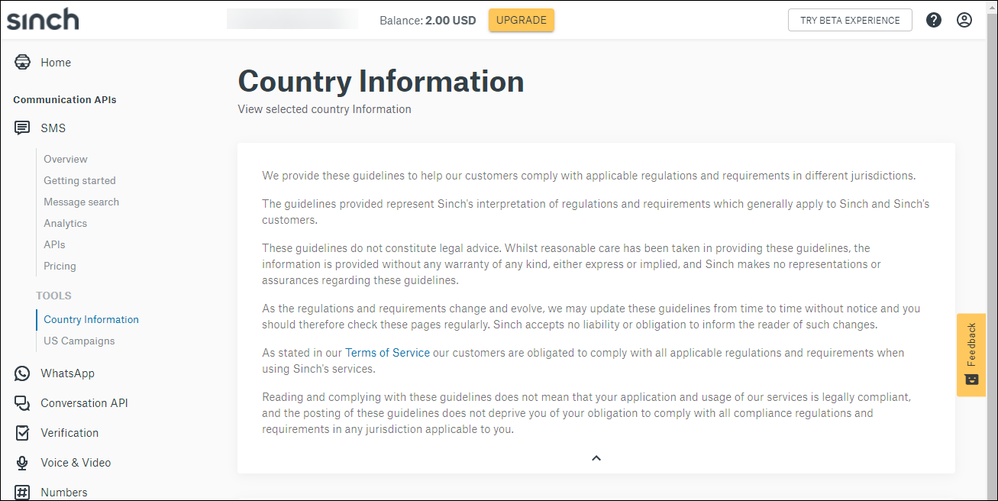Open US Campaigns in Tools
The height and width of the screenshot is (501, 998).
click(79, 341)
